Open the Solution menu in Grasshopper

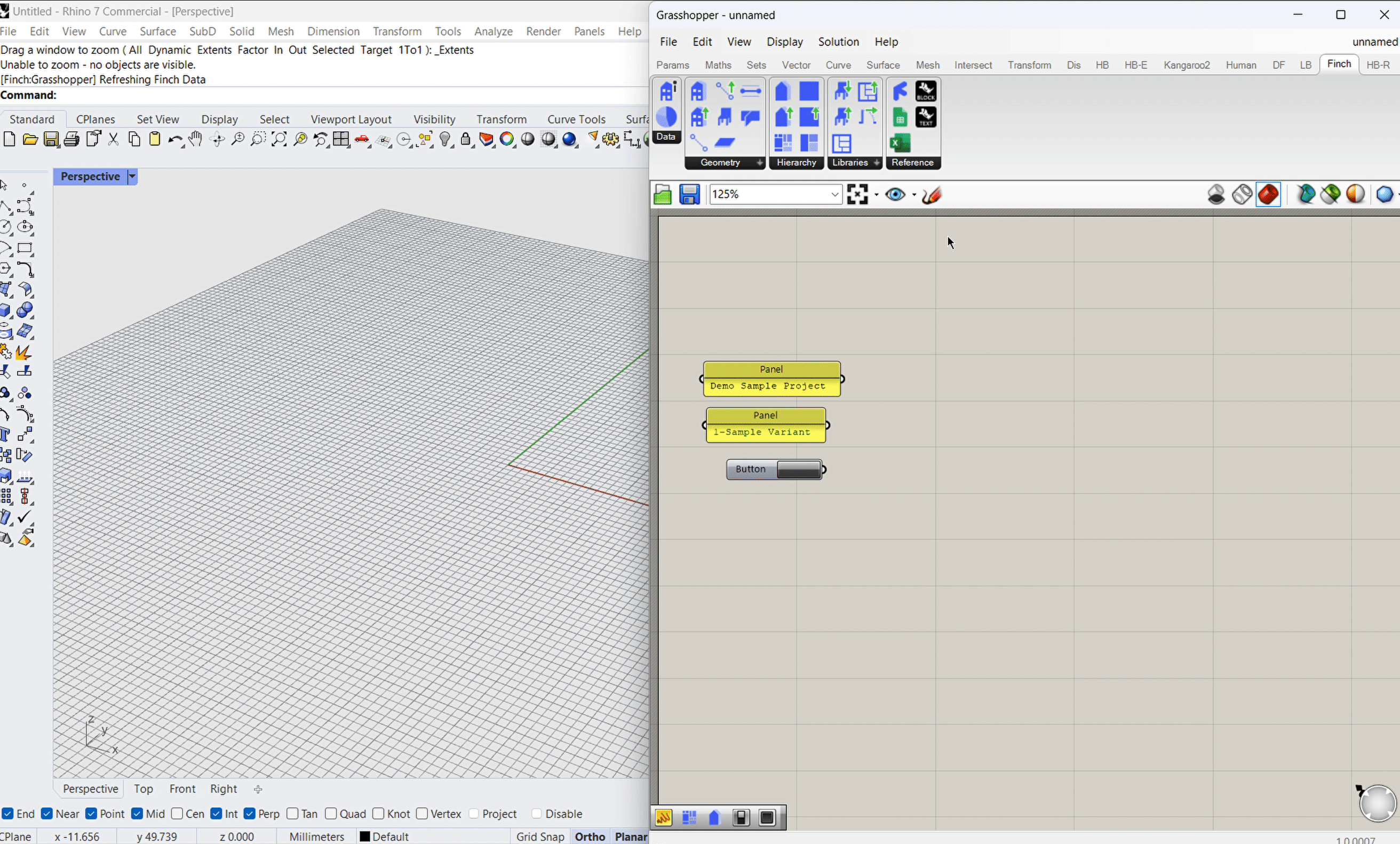tap(838, 42)
